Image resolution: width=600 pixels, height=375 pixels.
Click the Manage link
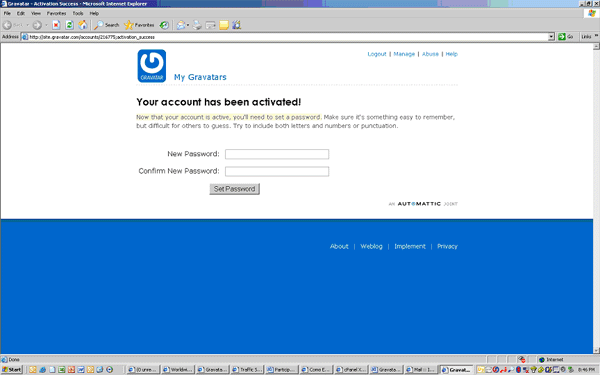point(404,54)
